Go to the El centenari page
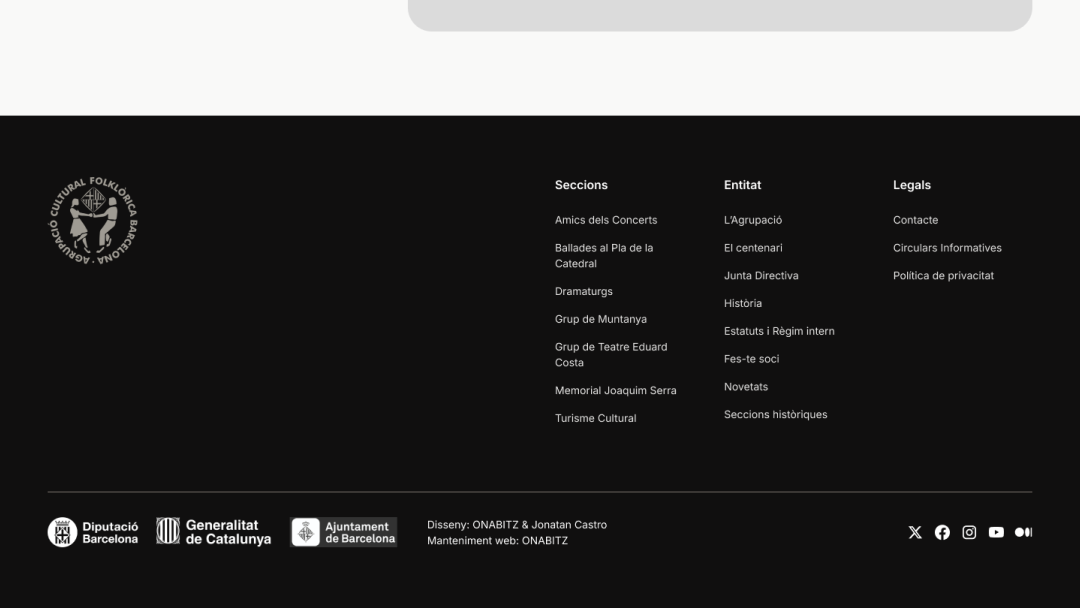The height and width of the screenshot is (608, 1080). pyautogui.click(x=753, y=248)
